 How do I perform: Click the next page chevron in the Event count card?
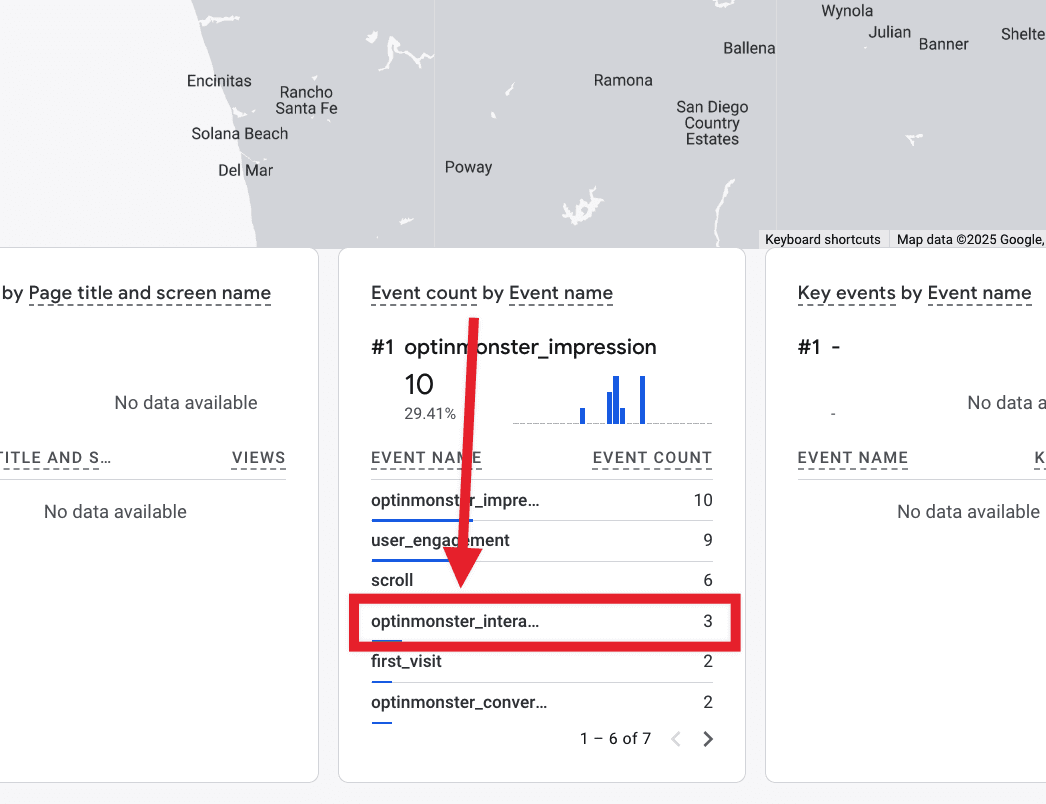(x=708, y=738)
